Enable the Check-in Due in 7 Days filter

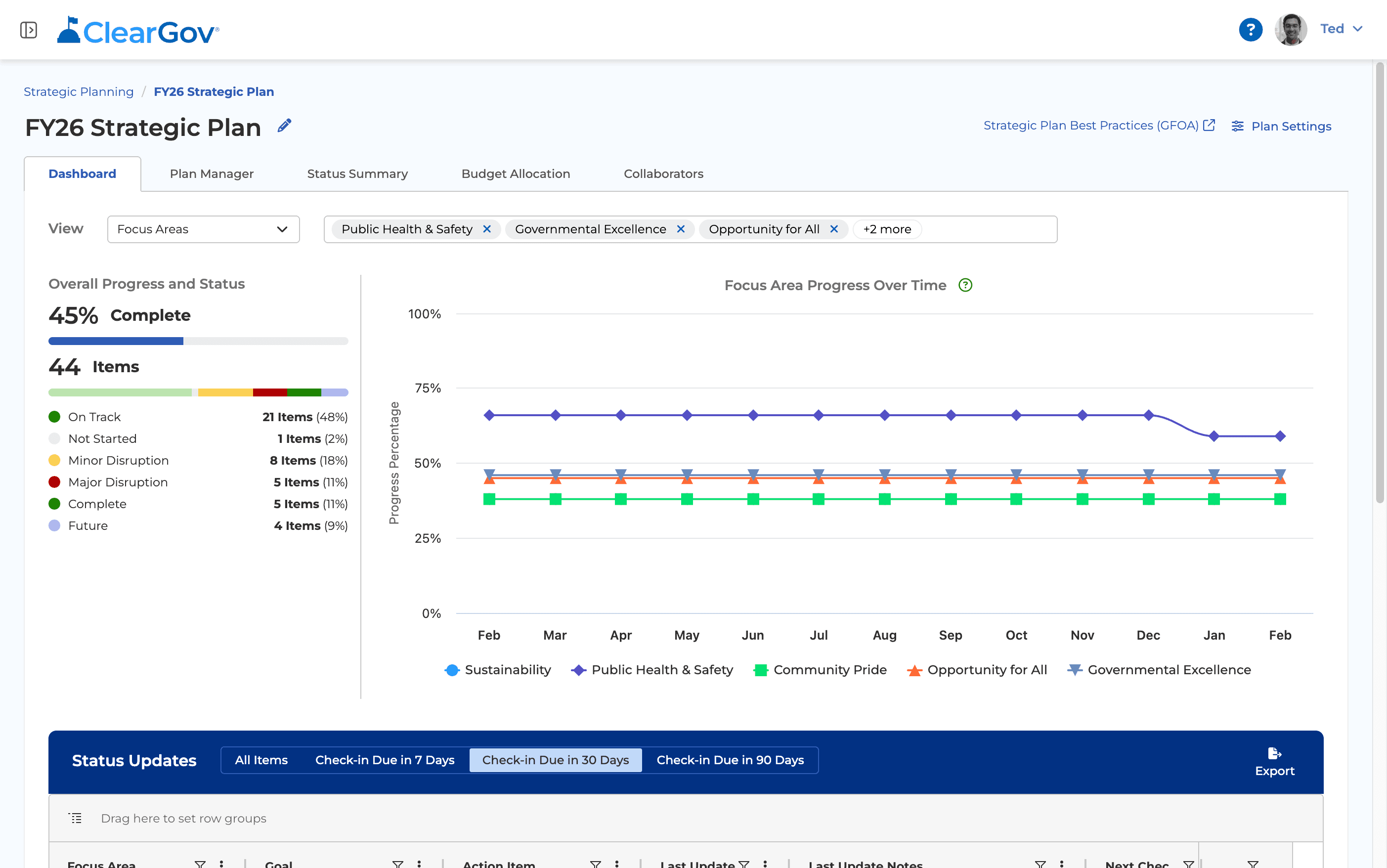coord(385,759)
